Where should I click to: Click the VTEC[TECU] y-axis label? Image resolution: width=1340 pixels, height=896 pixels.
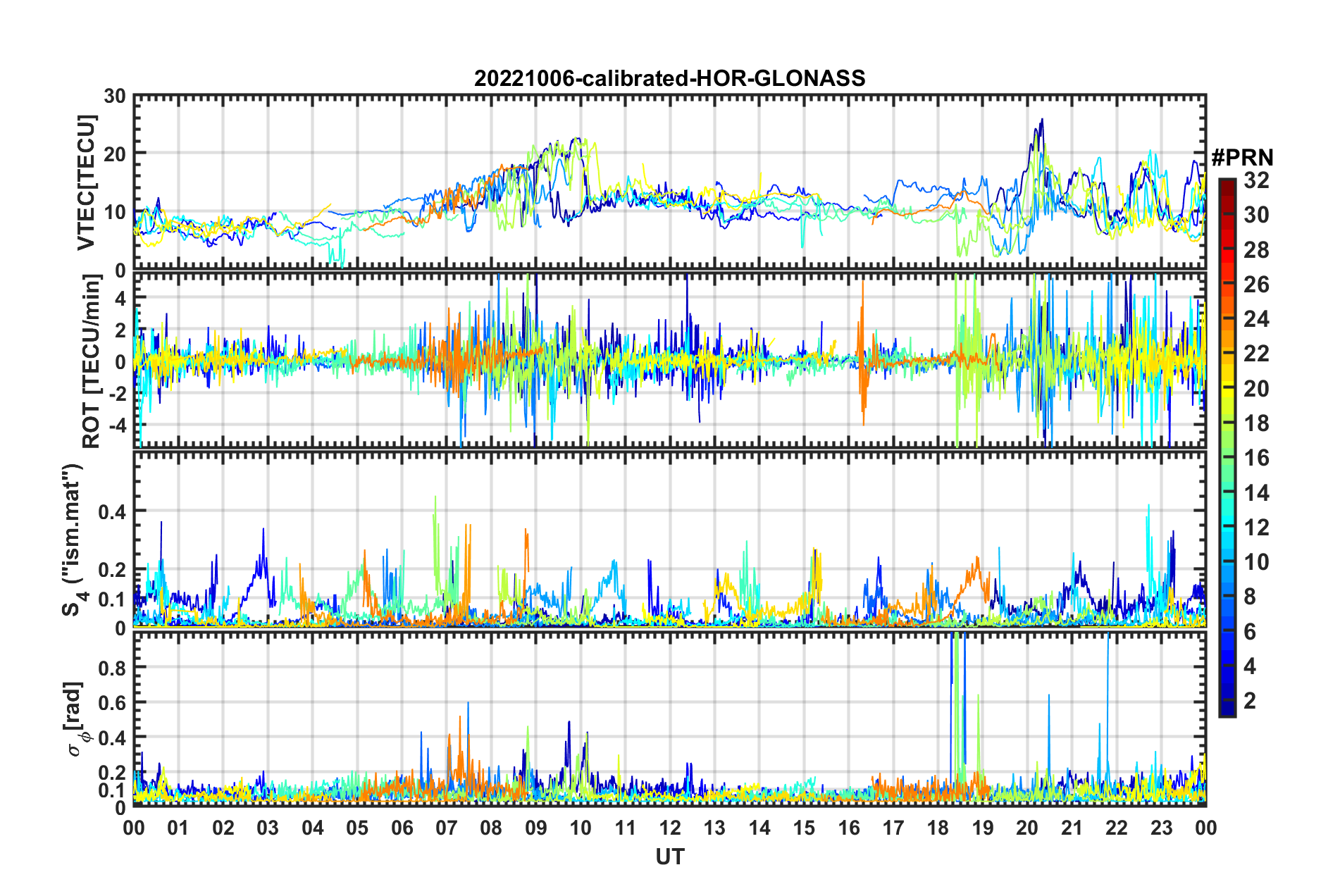tap(86, 182)
